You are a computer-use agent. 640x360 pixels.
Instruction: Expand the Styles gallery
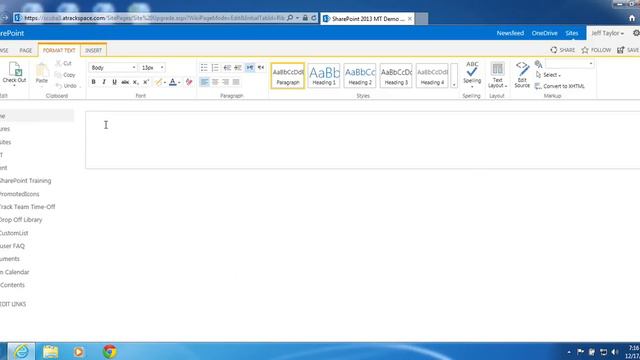pyautogui.click(x=454, y=76)
